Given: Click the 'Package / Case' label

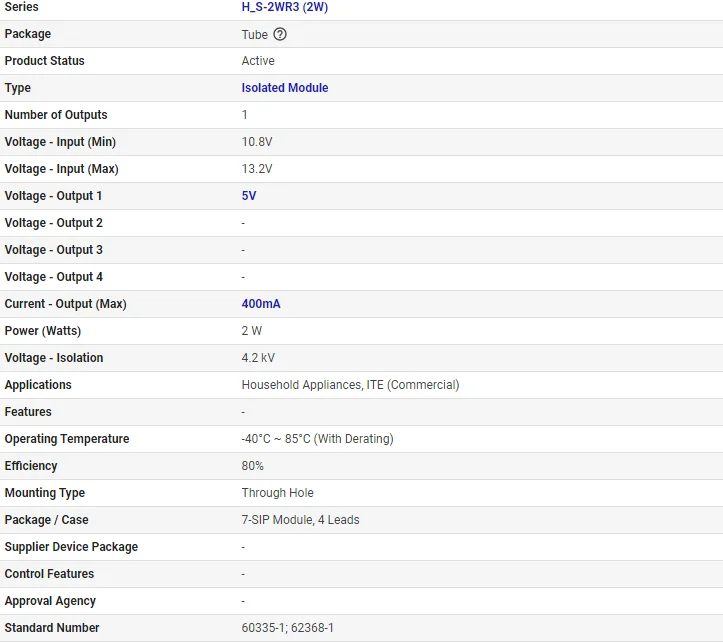Looking at the screenshot, I should coord(47,520).
